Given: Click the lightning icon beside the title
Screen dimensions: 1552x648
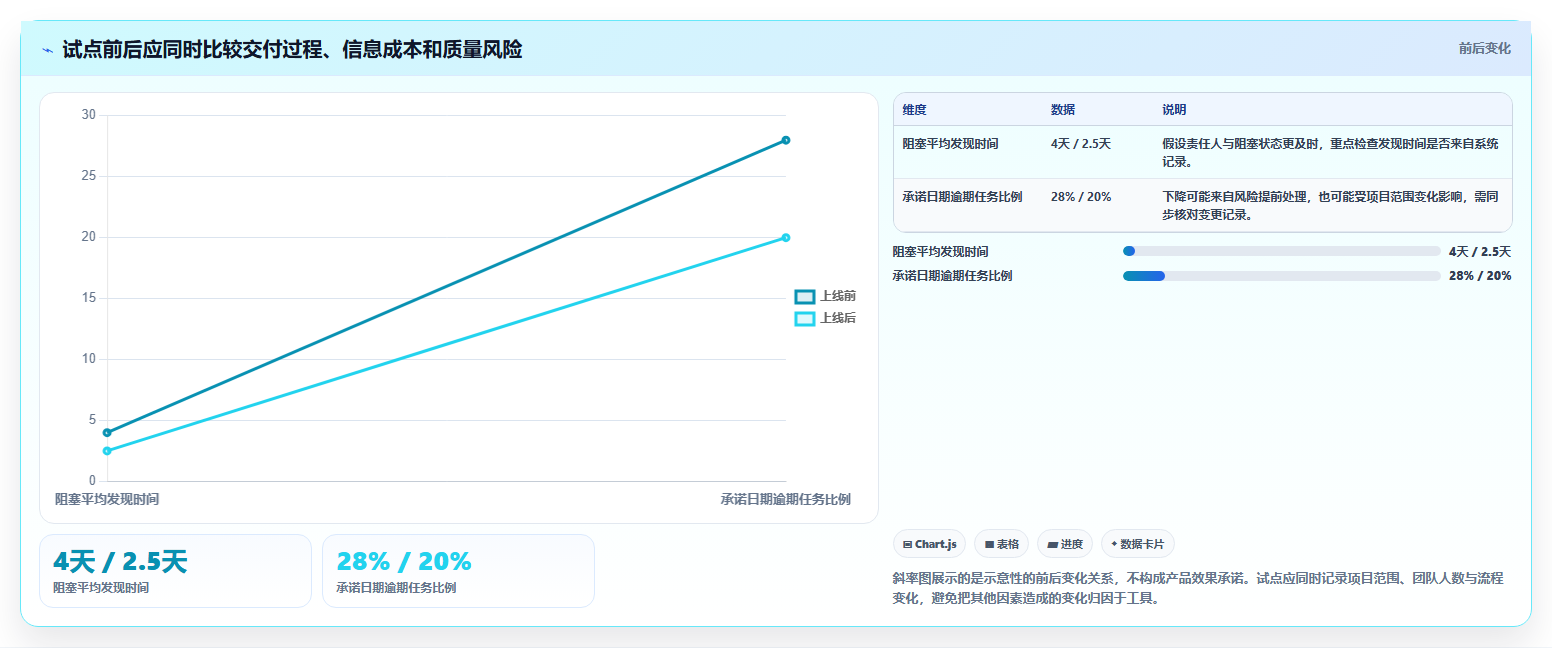Looking at the screenshot, I should click(47, 50).
